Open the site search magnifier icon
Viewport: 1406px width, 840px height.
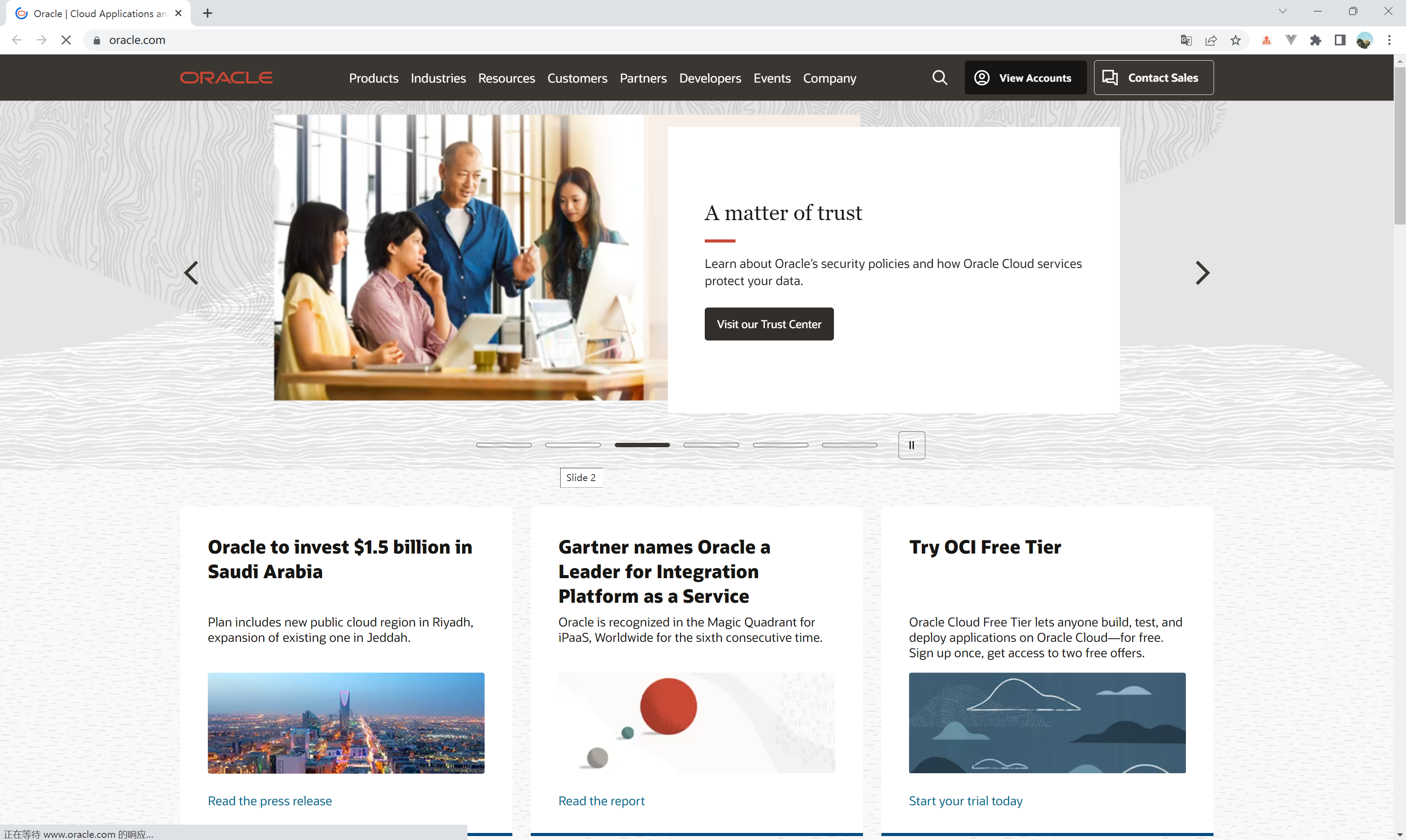tap(939, 78)
